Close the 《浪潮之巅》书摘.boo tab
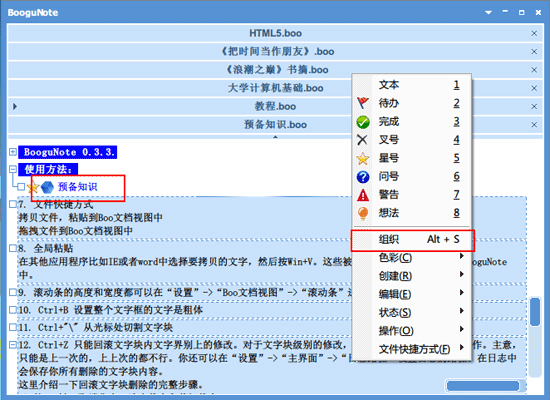Image resolution: width=550 pixels, height=400 pixels. (x=534, y=70)
